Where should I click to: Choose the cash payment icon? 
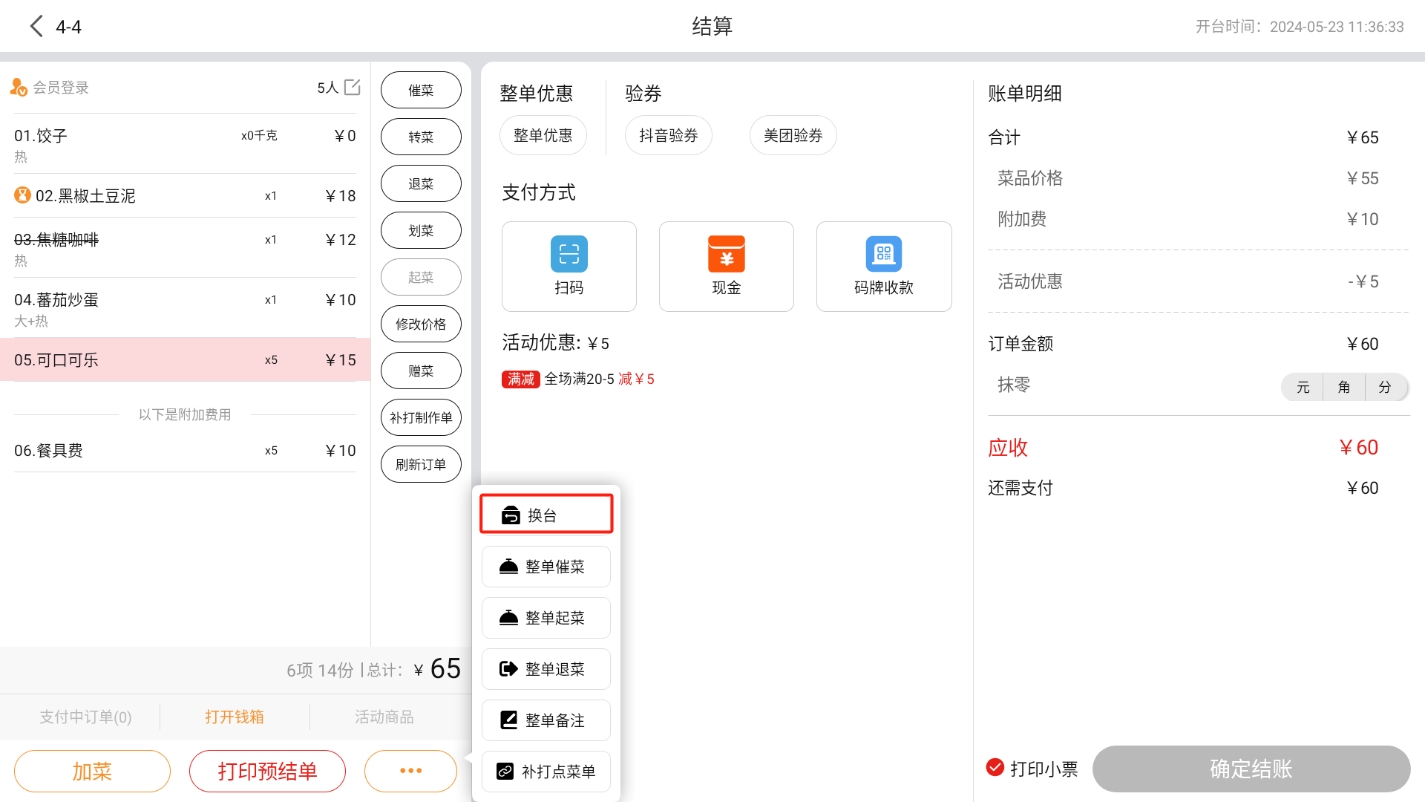pyautogui.click(x=726, y=254)
